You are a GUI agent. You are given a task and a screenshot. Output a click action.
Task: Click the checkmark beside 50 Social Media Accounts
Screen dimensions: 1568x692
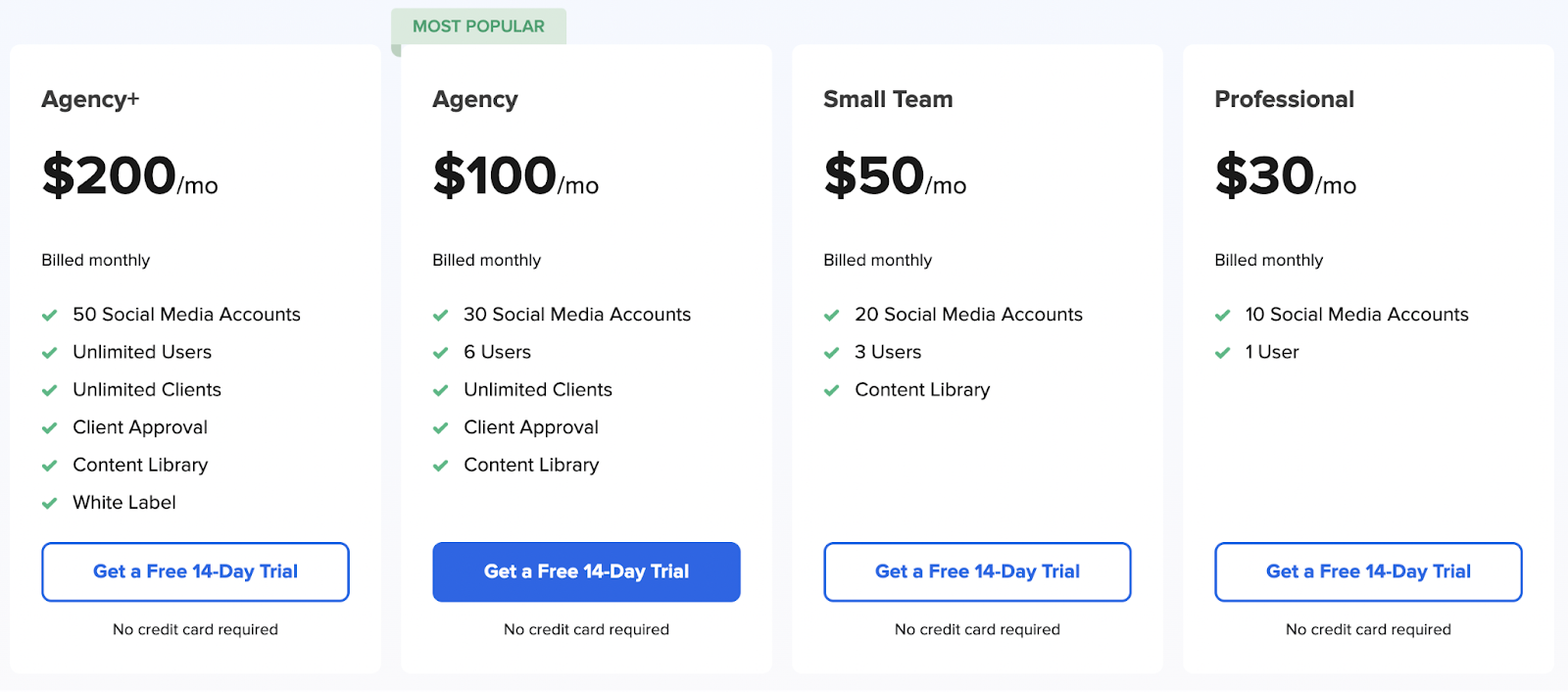[50, 315]
